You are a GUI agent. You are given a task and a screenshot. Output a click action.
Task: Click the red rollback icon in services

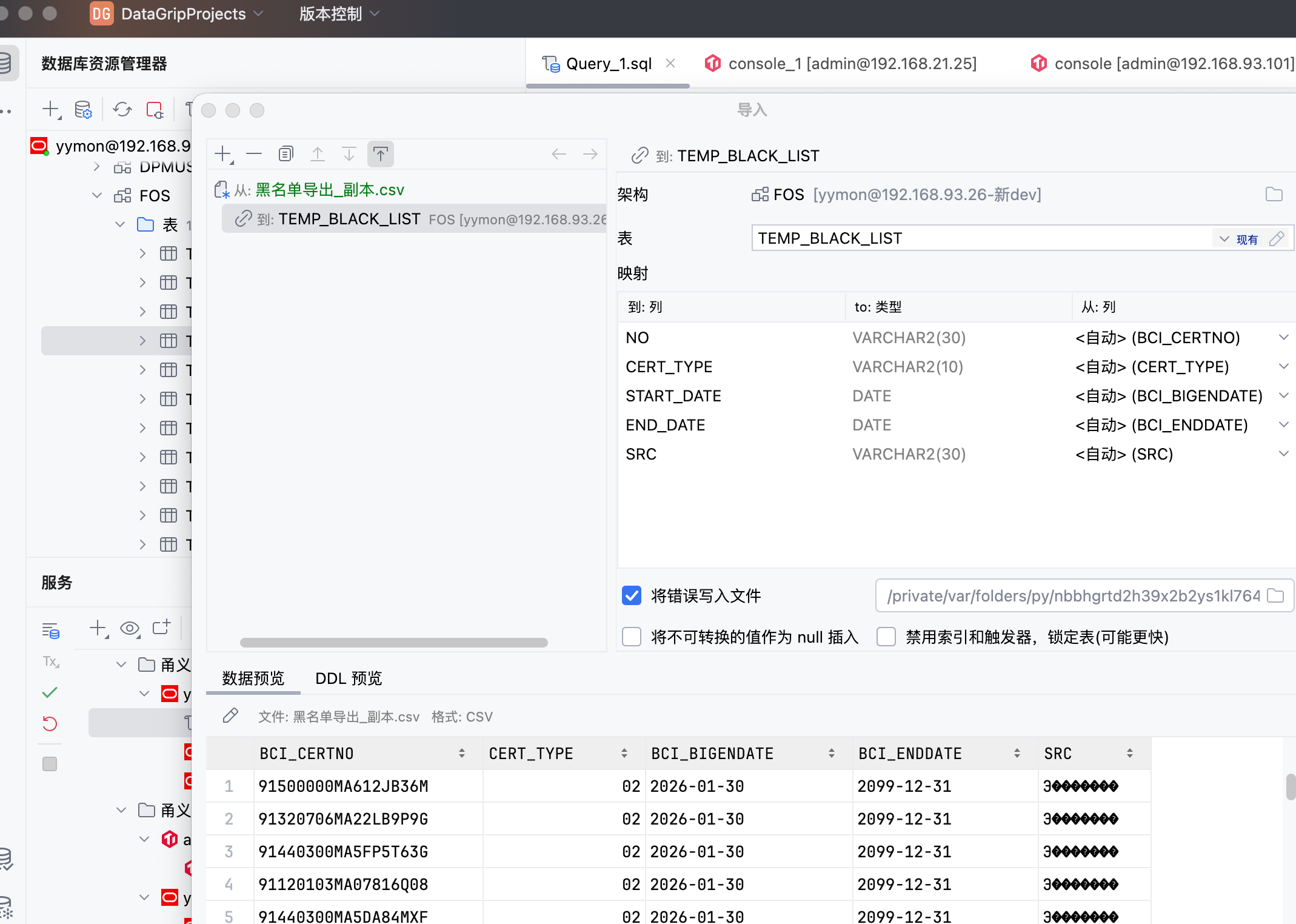click(50, 723)
